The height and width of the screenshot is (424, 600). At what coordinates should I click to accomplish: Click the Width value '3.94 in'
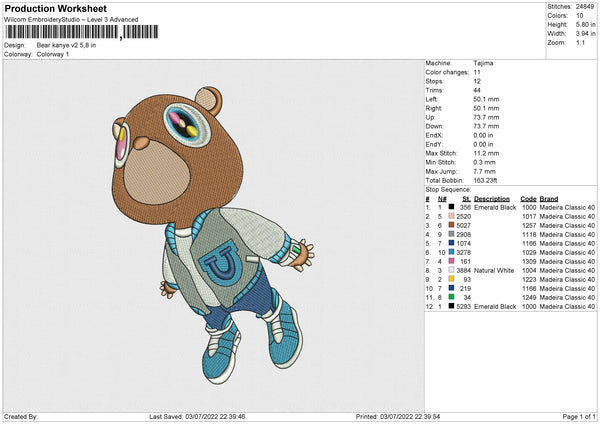coord(585,34)
